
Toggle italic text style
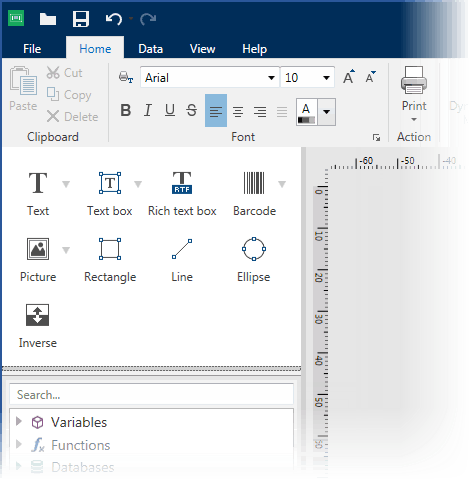pyautogui.click(x=148, y=110)
